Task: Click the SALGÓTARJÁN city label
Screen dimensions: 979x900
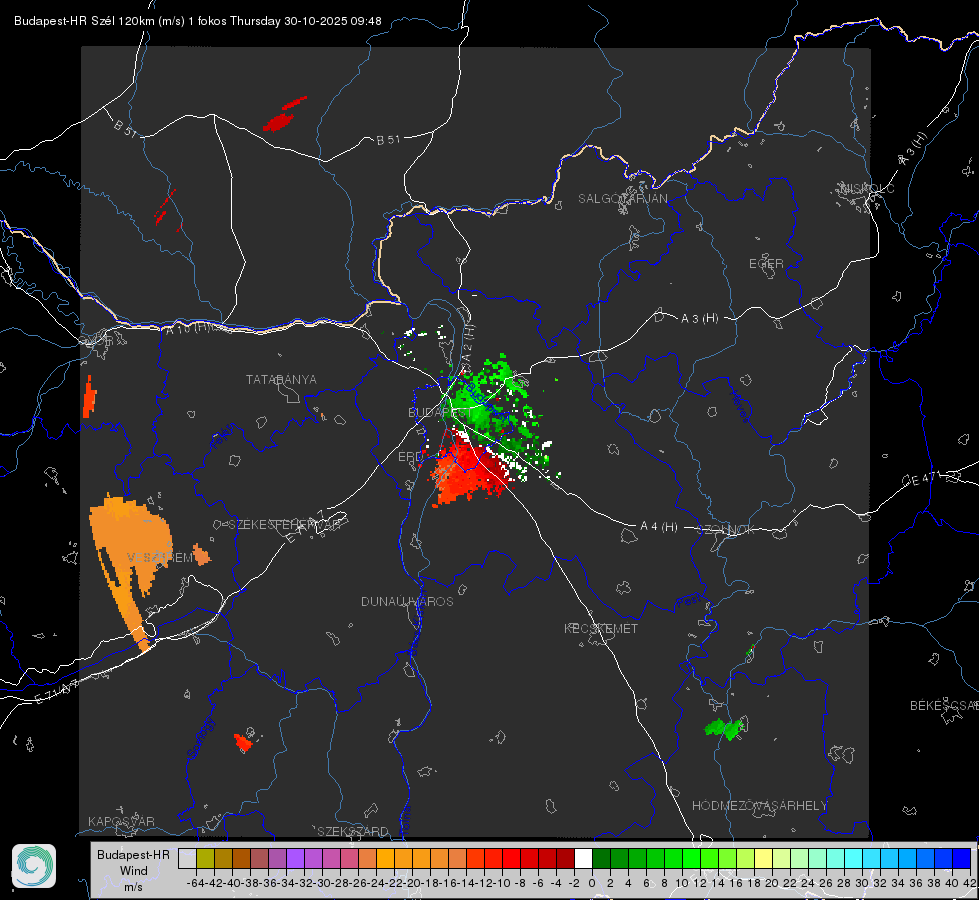Action: 622,199
